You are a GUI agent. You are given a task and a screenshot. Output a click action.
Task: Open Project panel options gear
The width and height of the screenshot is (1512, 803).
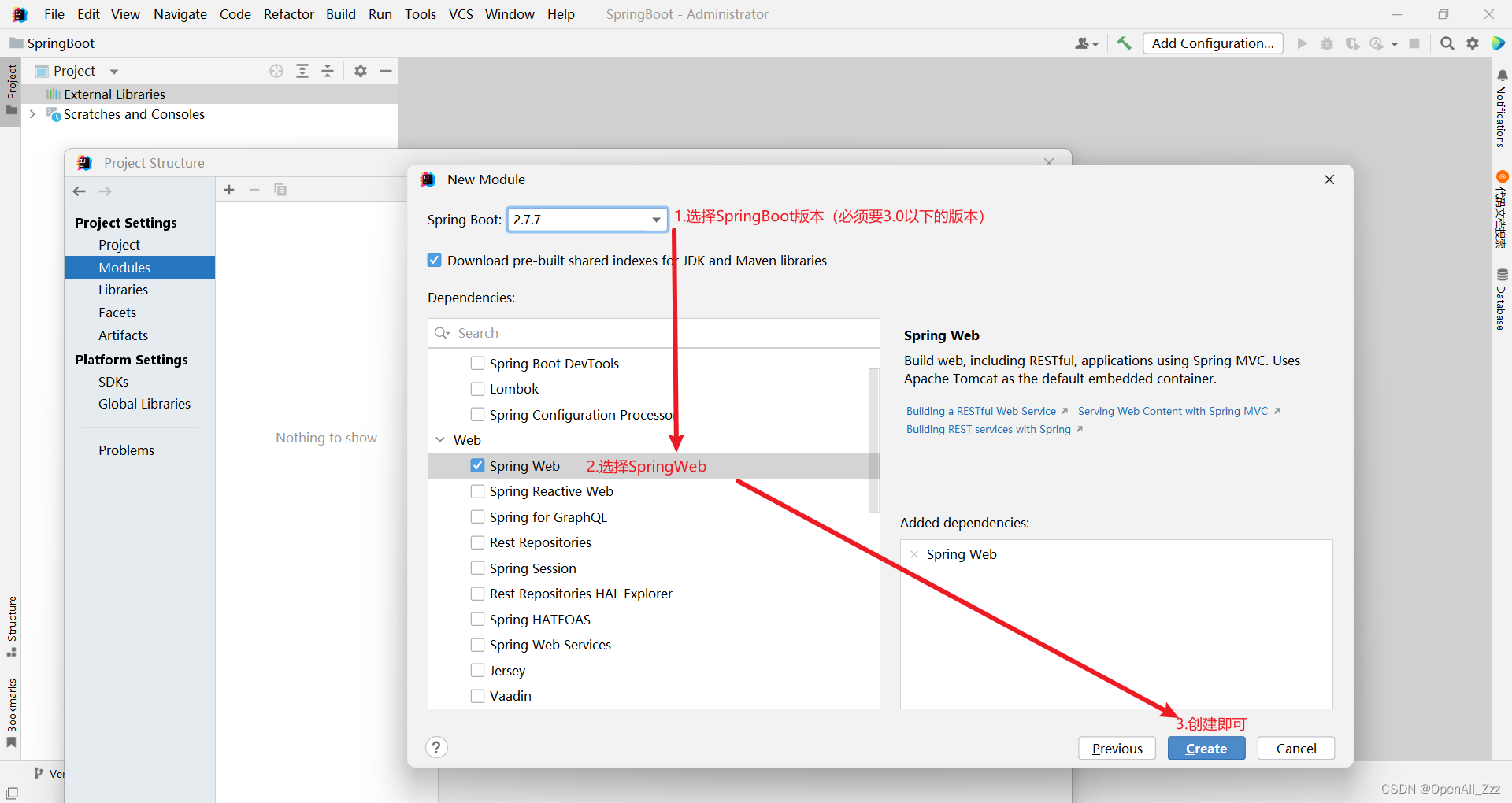(x=361, y=71)
